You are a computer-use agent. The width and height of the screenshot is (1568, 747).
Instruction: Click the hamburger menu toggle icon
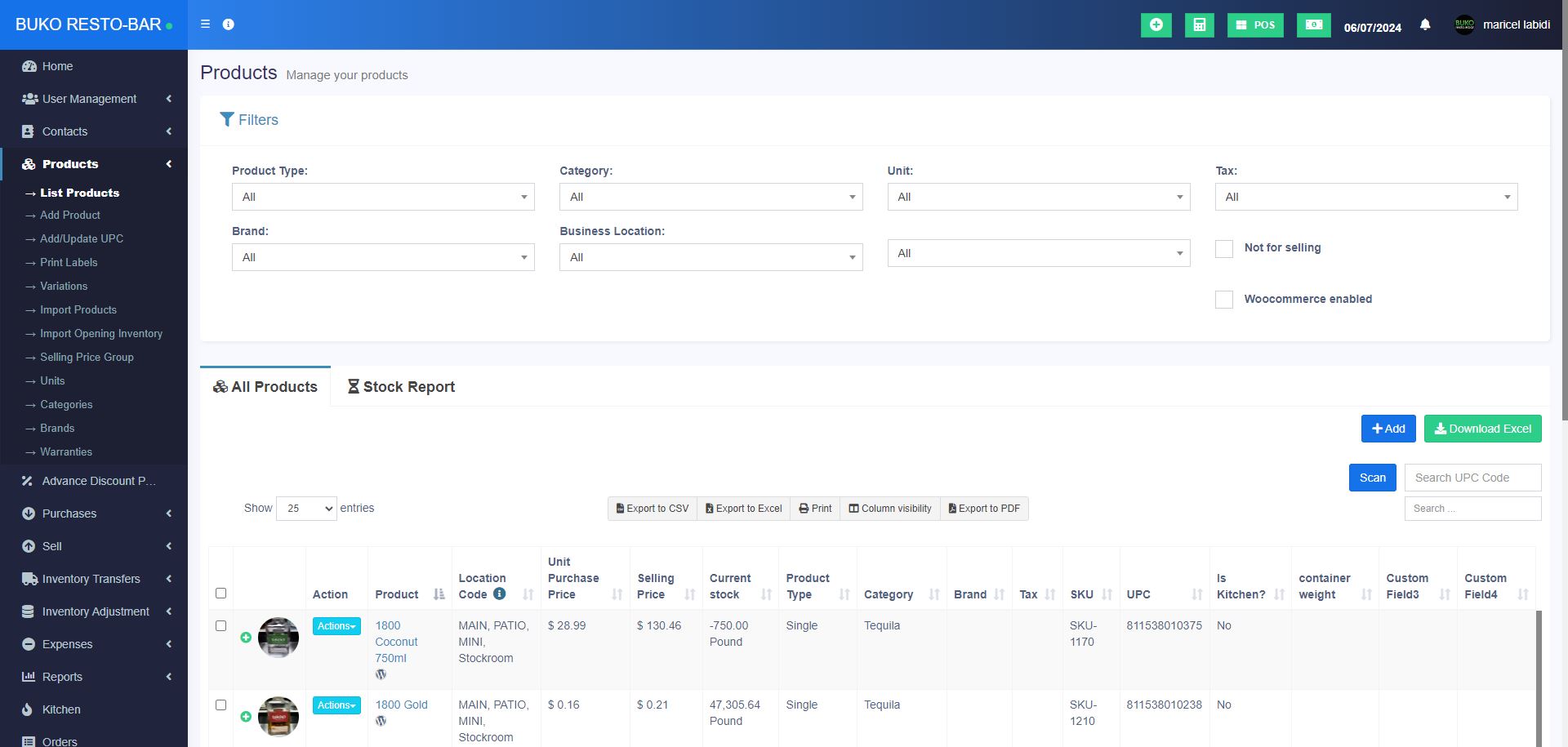[x=205, y=24]
